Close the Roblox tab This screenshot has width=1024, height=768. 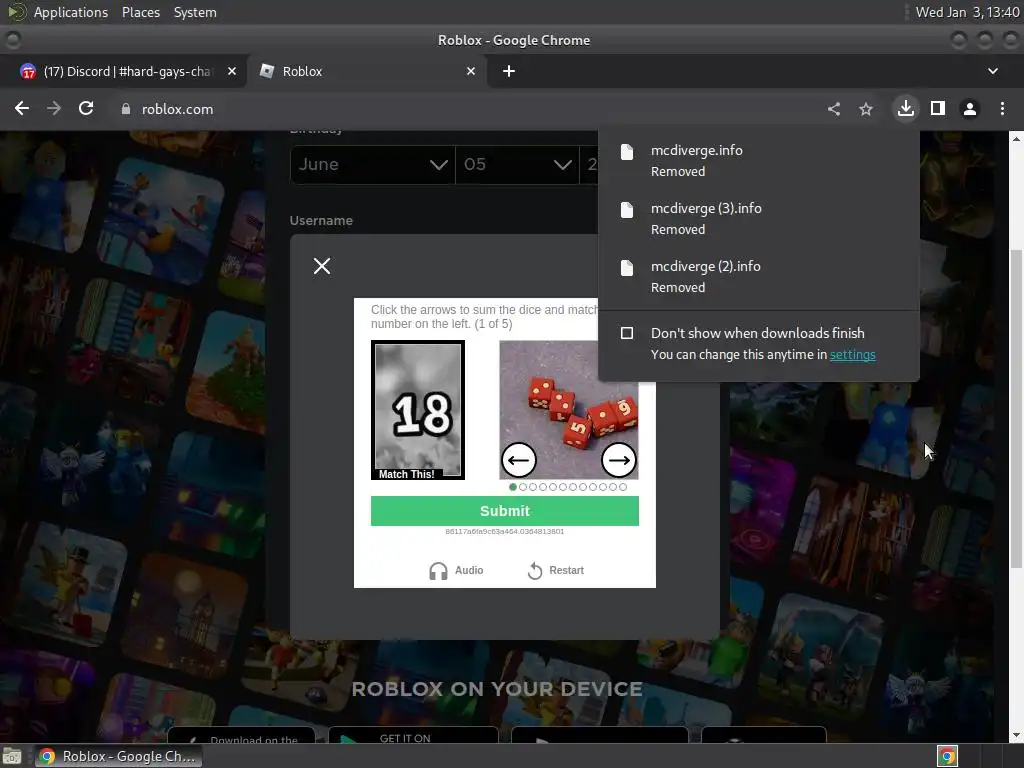pos(471,71)
